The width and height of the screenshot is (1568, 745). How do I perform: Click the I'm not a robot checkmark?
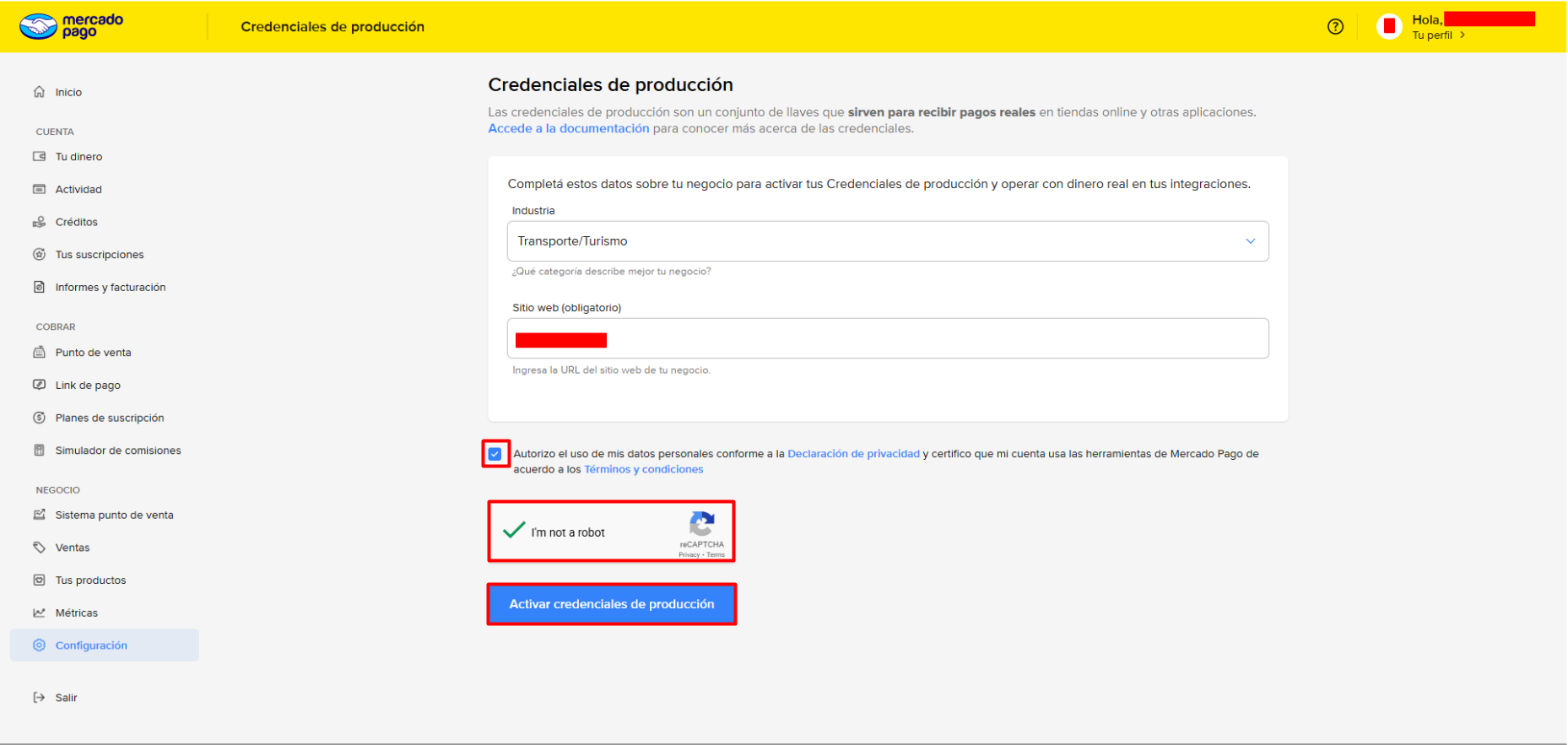(514, 531)
